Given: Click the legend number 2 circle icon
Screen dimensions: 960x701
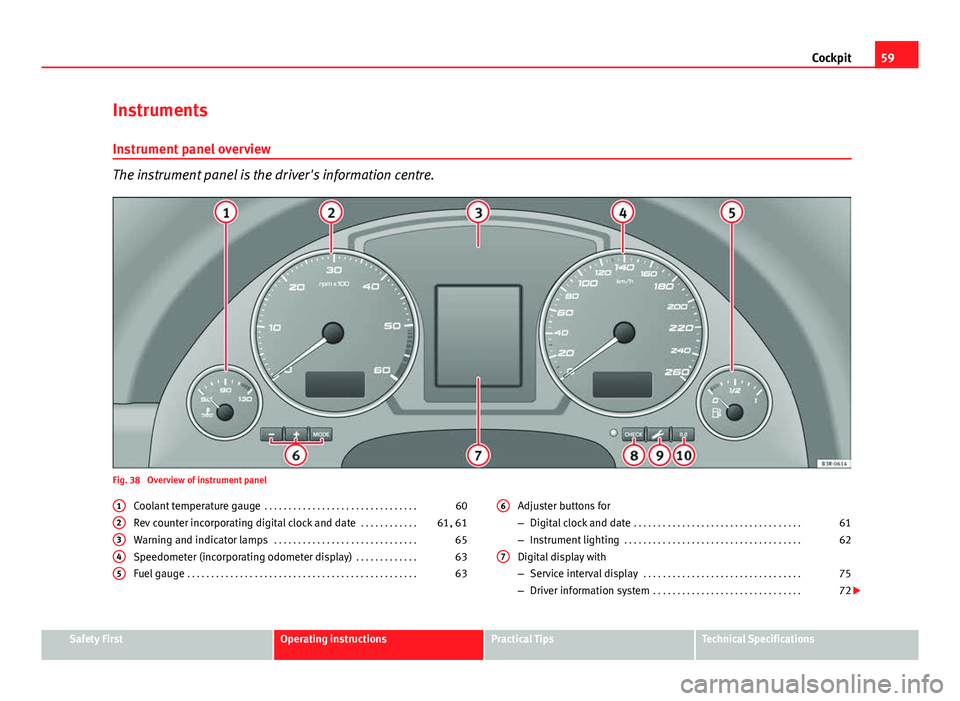Looking at the screenshot, I should 119,523.
